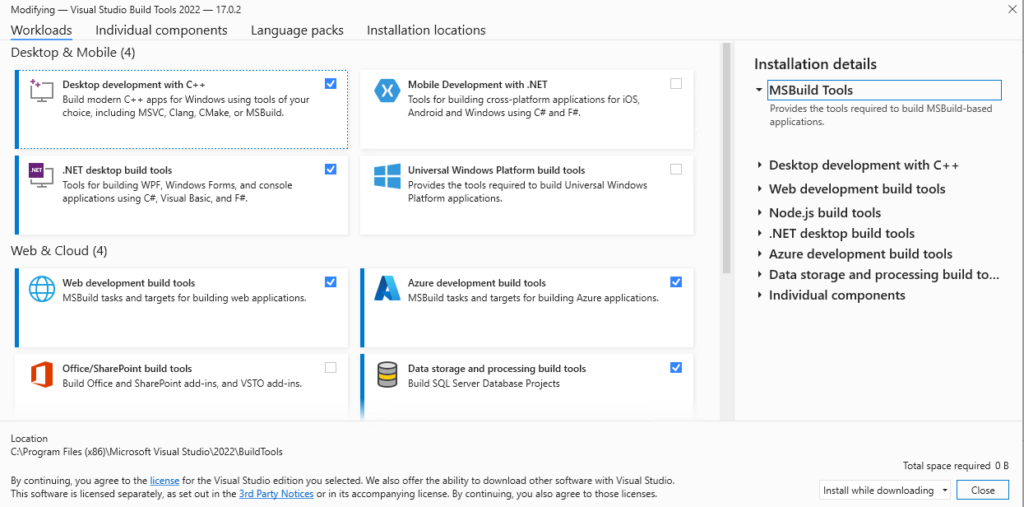
Task: Expand Azure development build tools details arrow
Action: click(760, 254)
